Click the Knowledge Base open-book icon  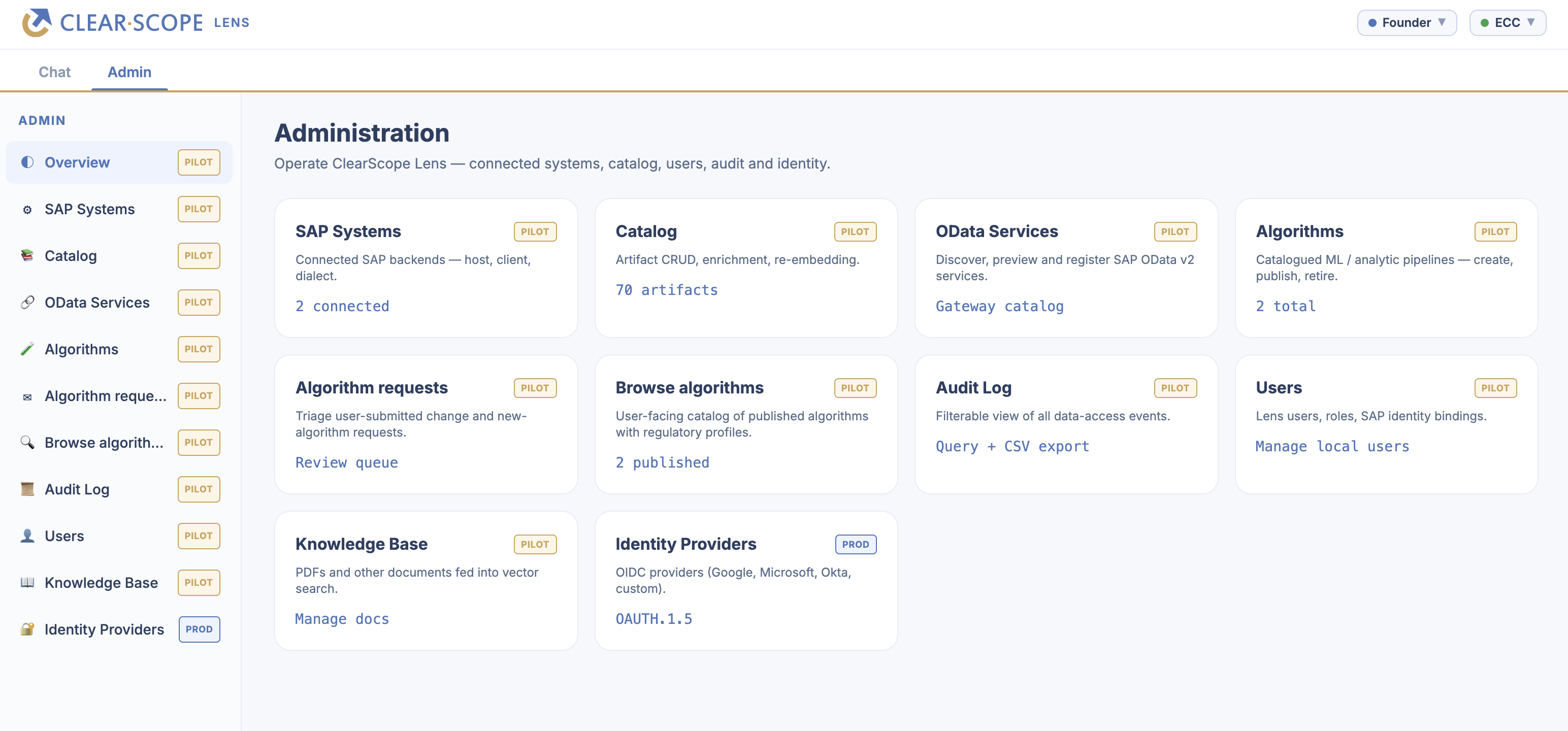click(27, 582)
